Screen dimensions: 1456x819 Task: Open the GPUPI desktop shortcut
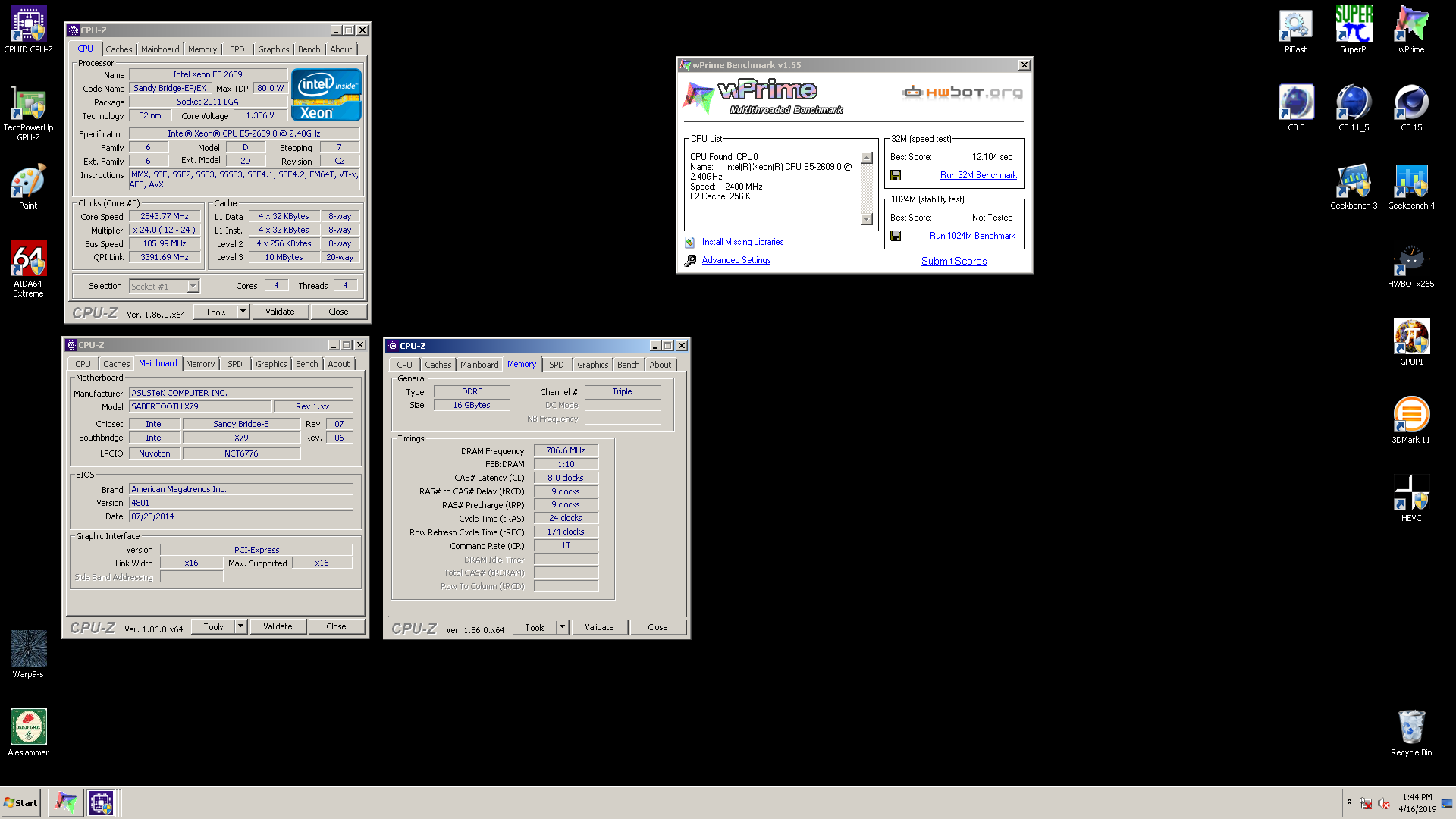point(1411,343)
